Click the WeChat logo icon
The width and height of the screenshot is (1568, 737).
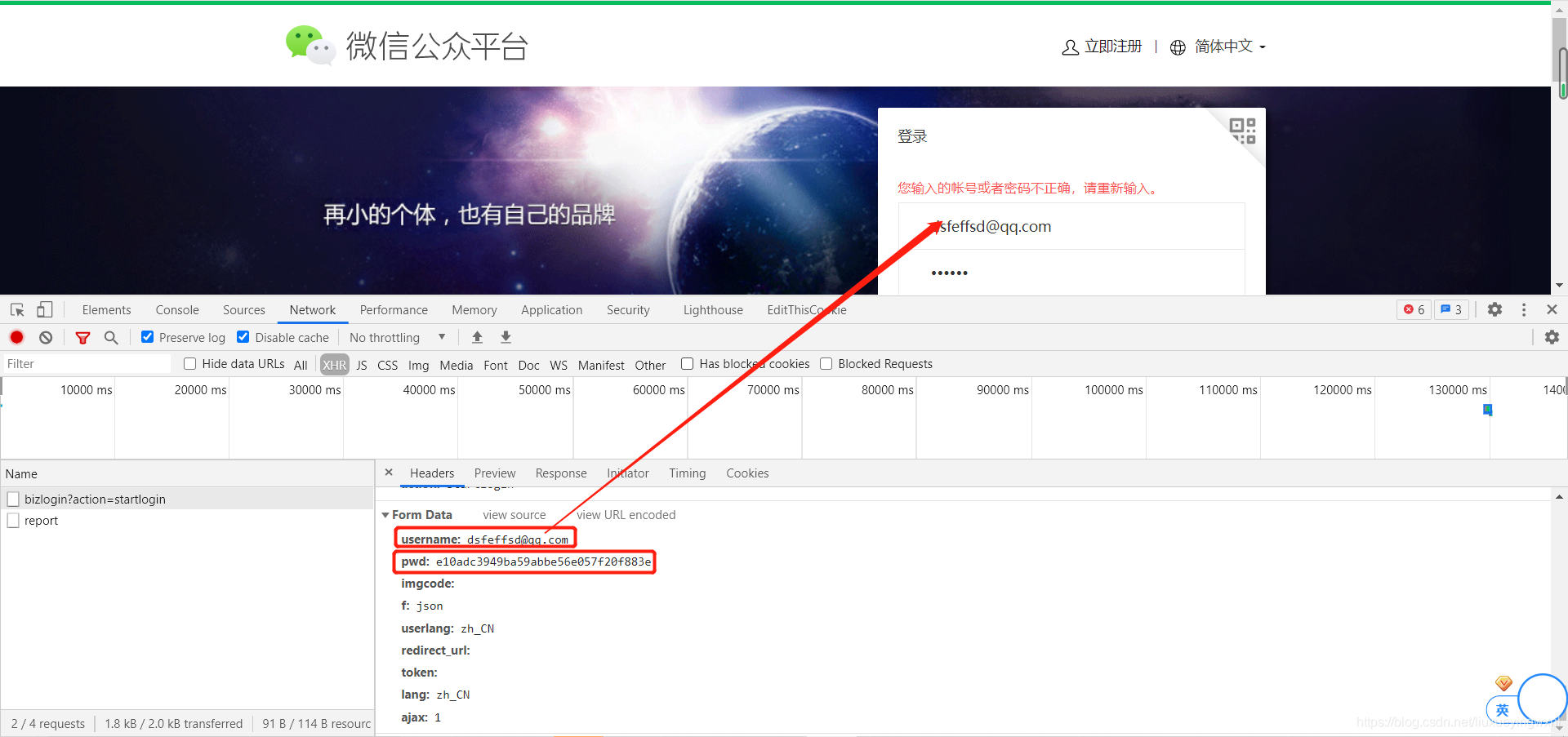pos(310,44)
